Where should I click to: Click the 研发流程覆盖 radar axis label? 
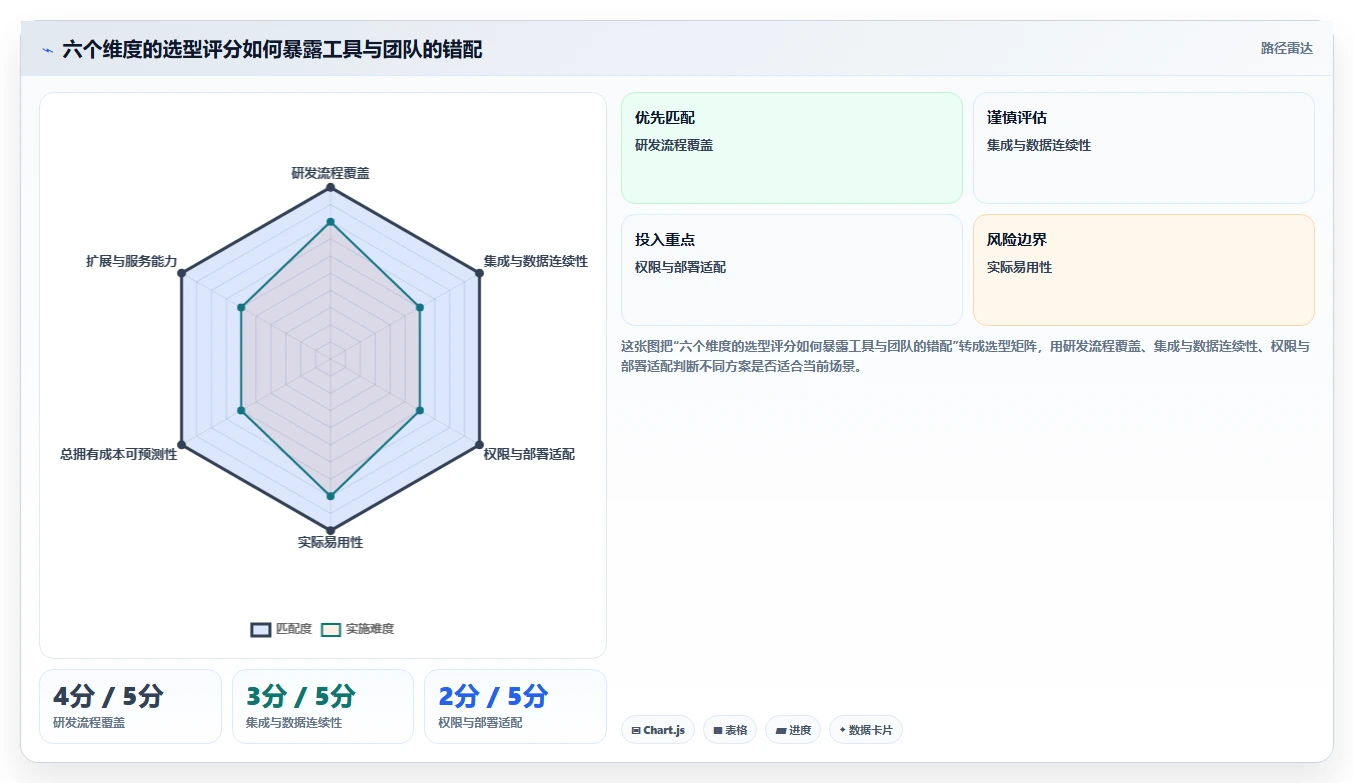330,173
